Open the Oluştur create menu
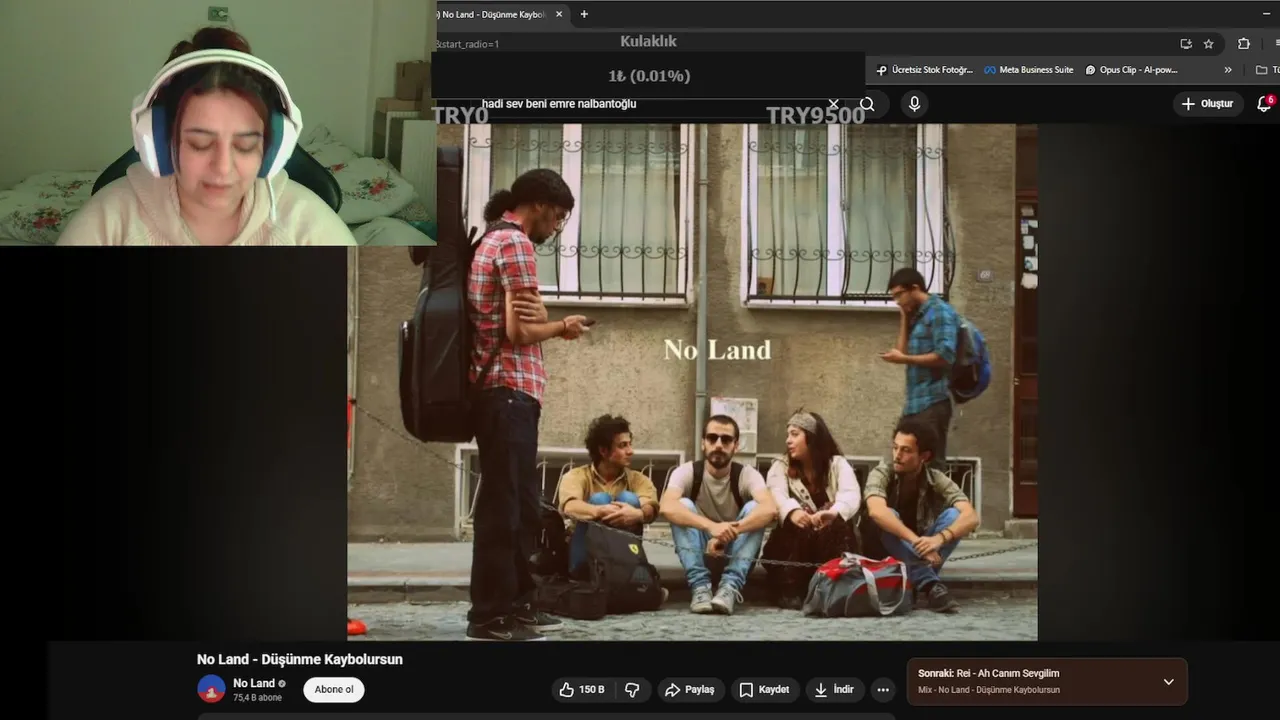This screenshot has width=1280, height=720. point(1207,104)
